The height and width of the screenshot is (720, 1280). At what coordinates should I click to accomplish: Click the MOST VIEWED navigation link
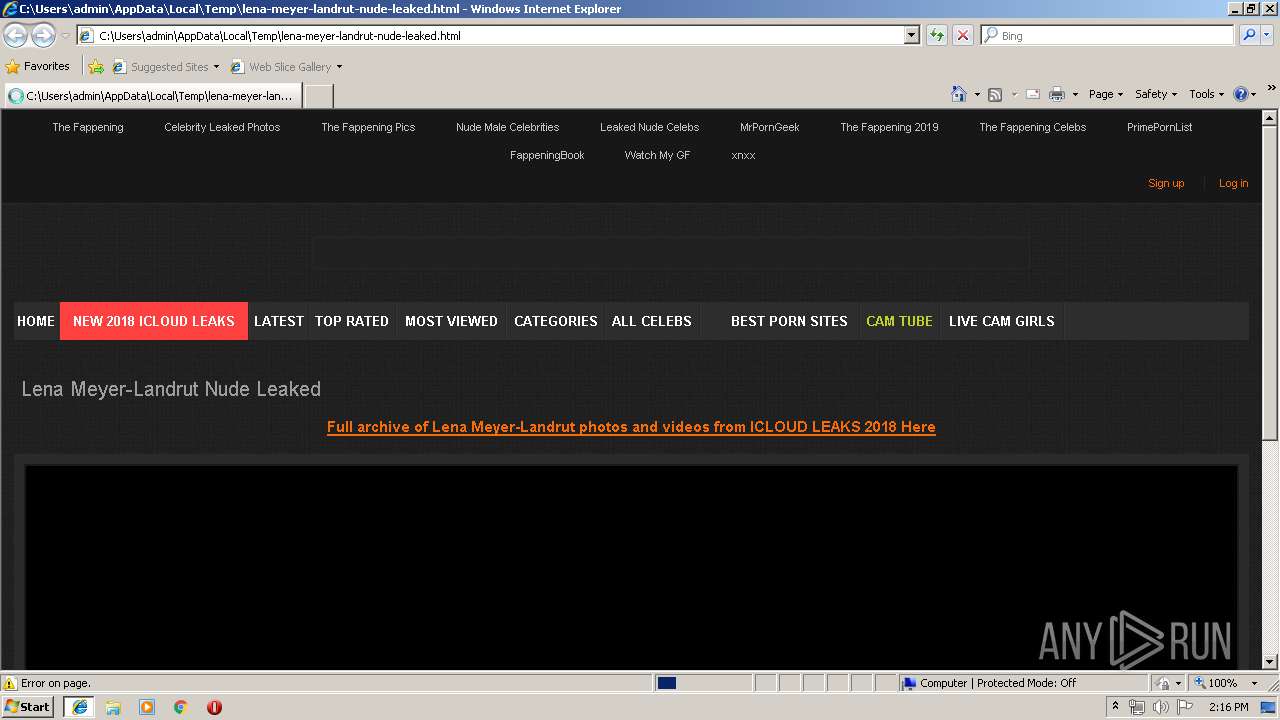pos(451,321)
